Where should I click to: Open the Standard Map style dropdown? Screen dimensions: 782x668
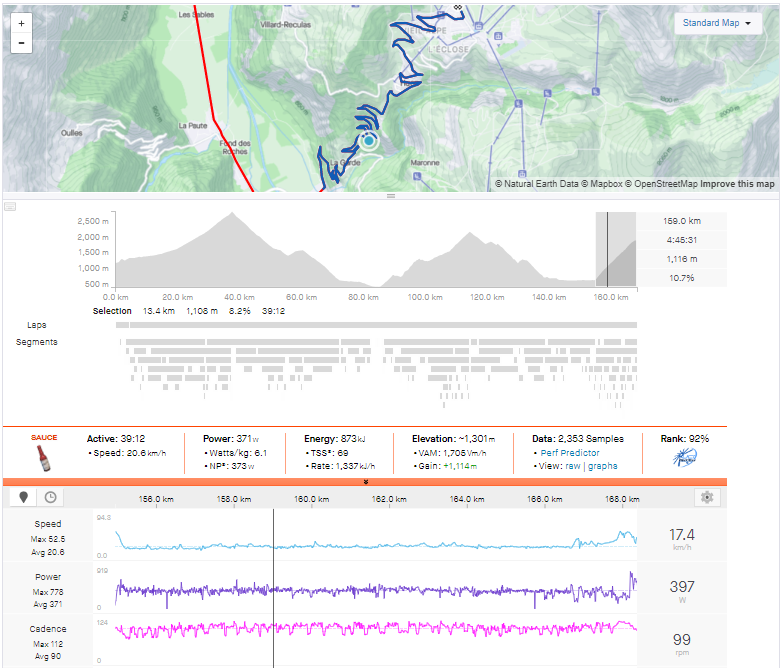coord(719,23)
